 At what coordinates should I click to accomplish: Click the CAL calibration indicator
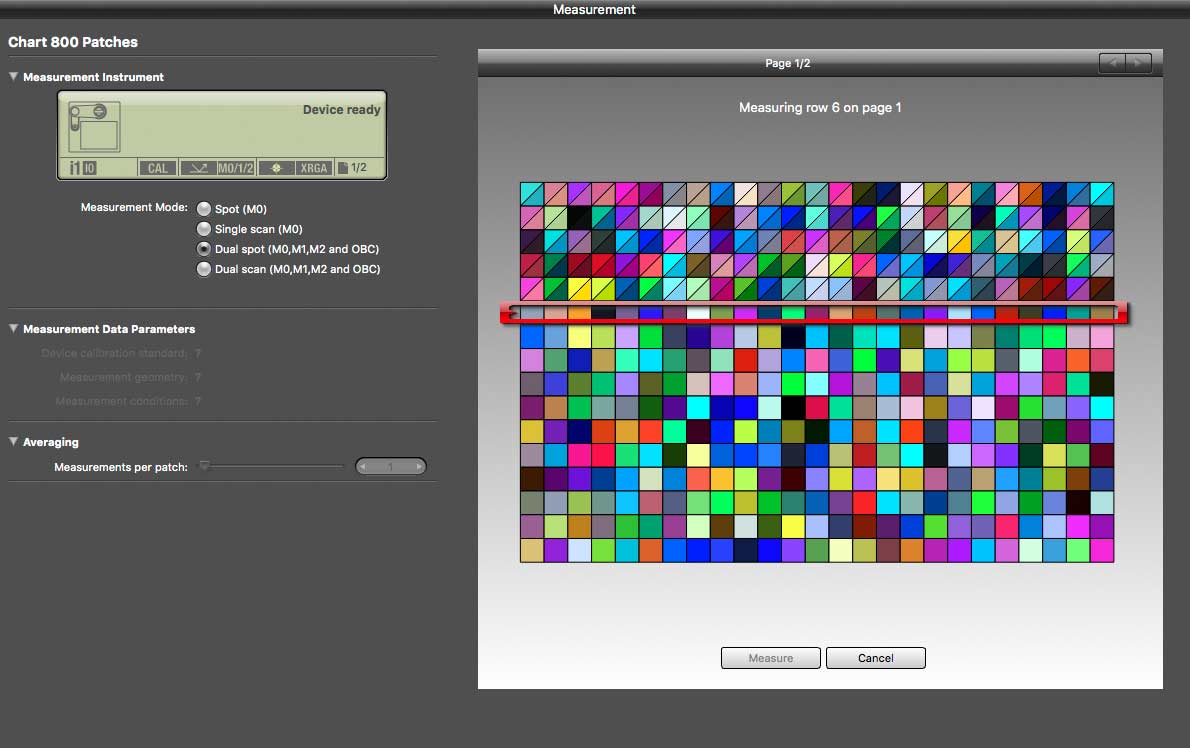(x=158, y=168)
